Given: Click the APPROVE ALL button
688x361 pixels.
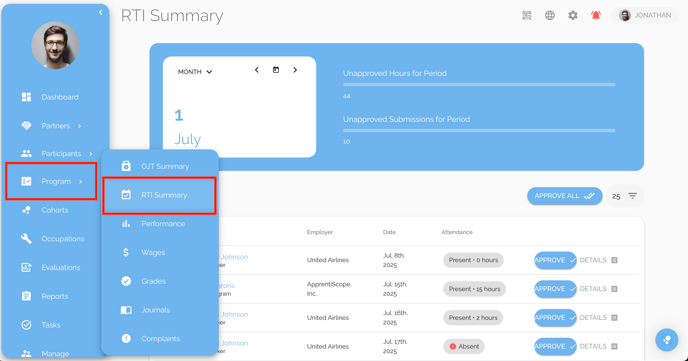Looking at the screenshot, I should 564,196.
